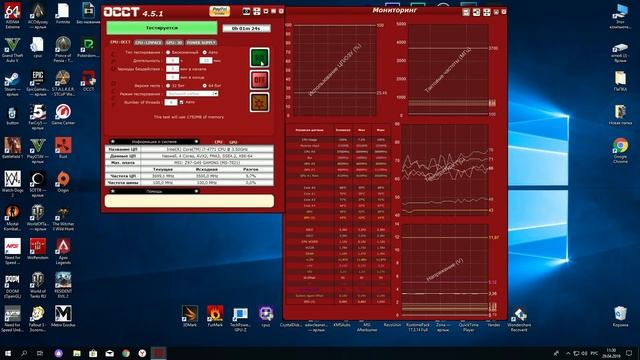This screenshot has height=360, width=640.
Task: Open 3DMark desktop shortcut
Action: click(x=190, y=316)
